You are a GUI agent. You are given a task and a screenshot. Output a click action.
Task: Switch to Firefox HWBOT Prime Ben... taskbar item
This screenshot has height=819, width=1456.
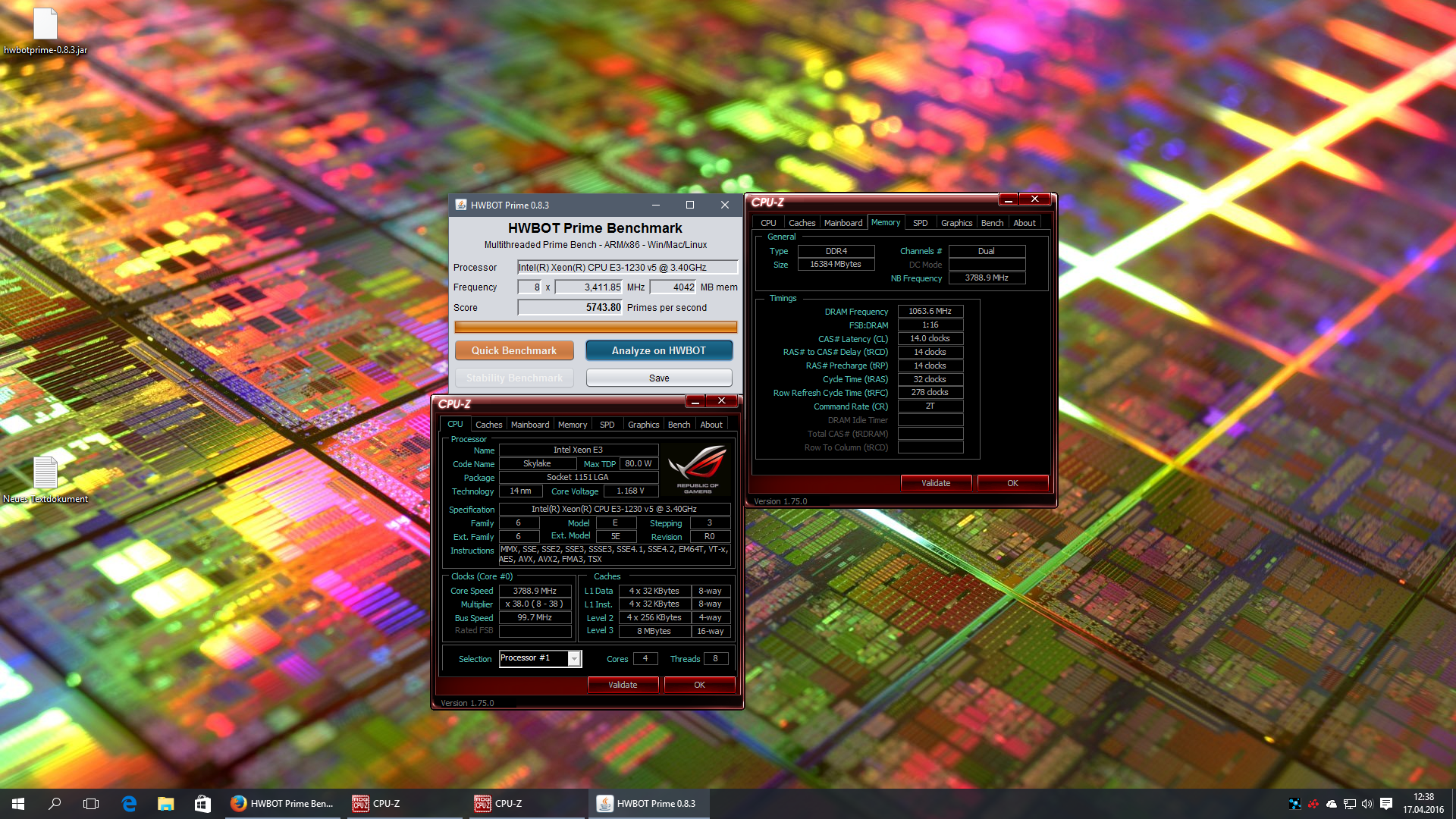click(282, 803)
